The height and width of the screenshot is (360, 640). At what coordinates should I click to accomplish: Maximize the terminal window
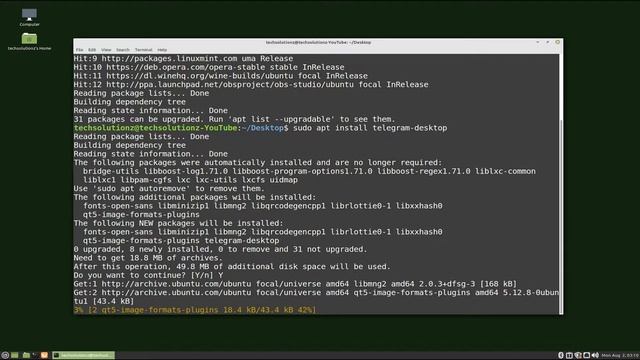(x=548, y=42)
